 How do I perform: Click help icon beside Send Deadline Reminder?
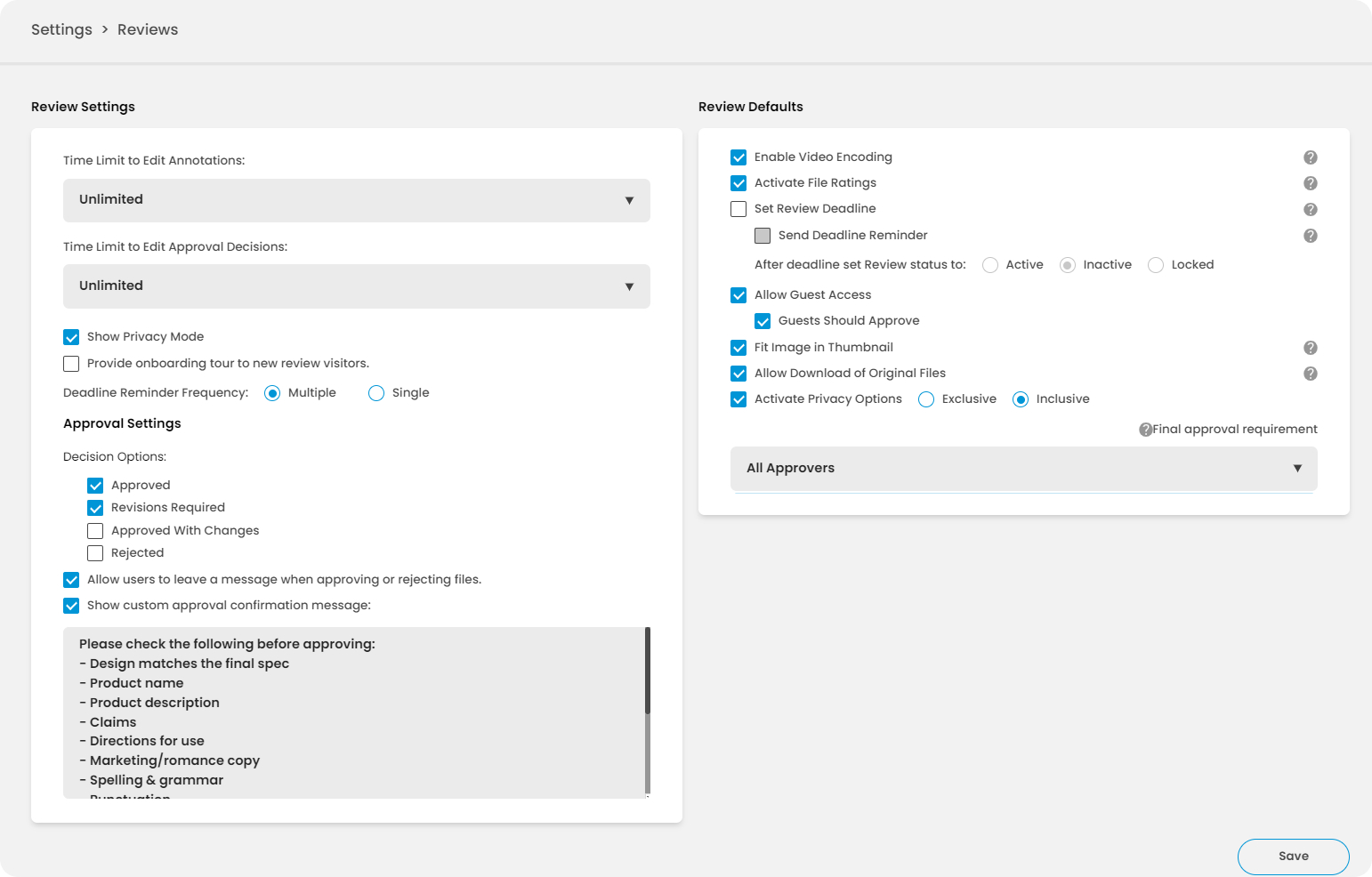click(x=1310, y=236)
